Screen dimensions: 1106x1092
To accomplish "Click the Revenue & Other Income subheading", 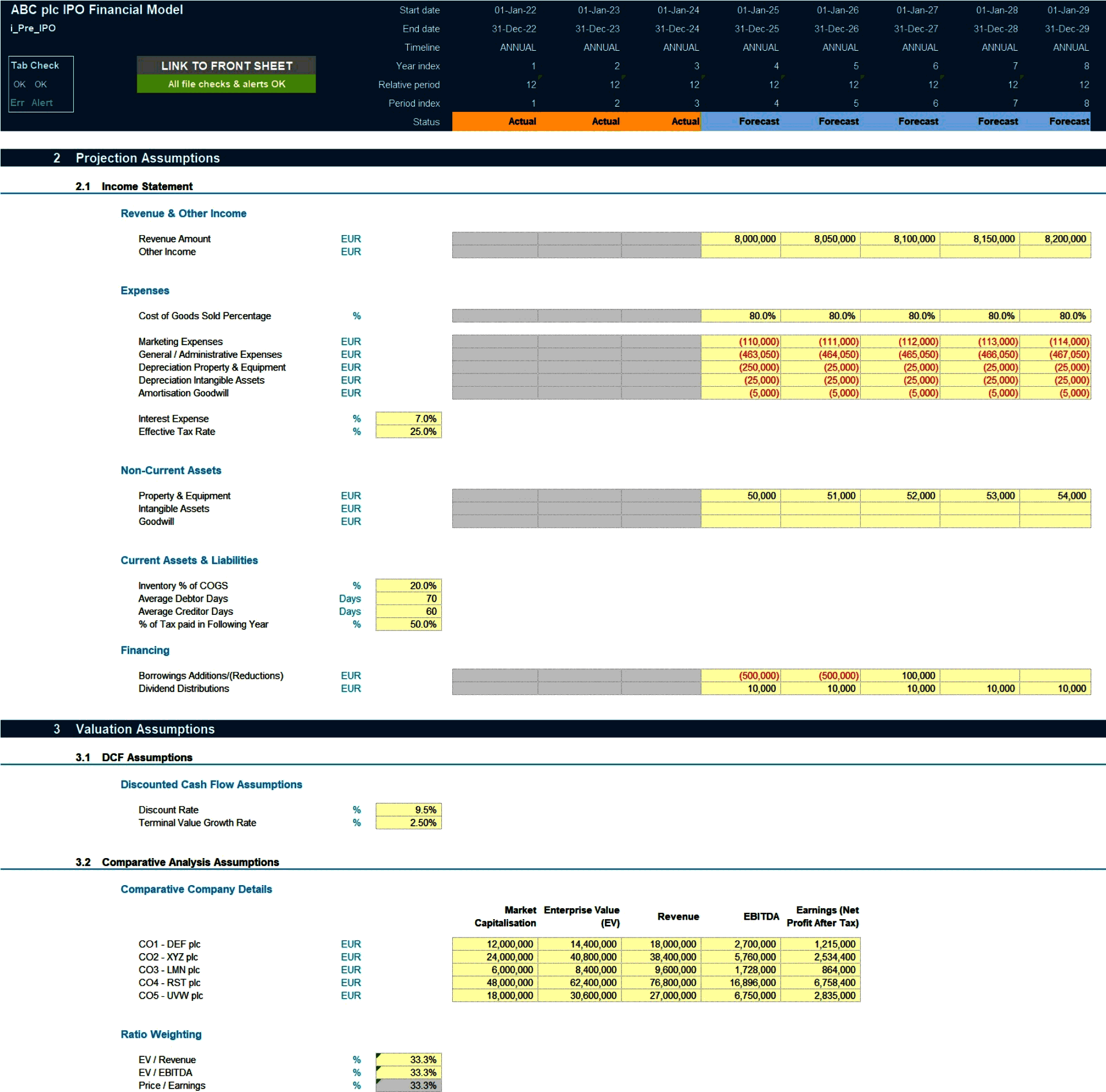I will click(183, 214).
